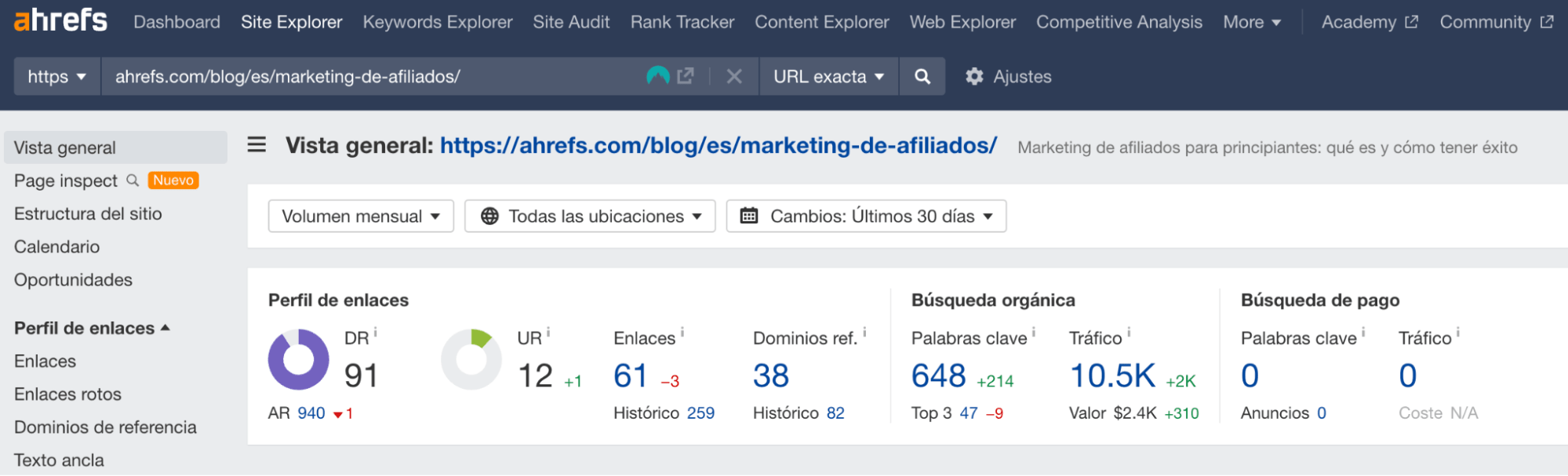Open Texto ancla in sidebar
This screenshot has width=1568, height=476.
[x=59, y=460]
